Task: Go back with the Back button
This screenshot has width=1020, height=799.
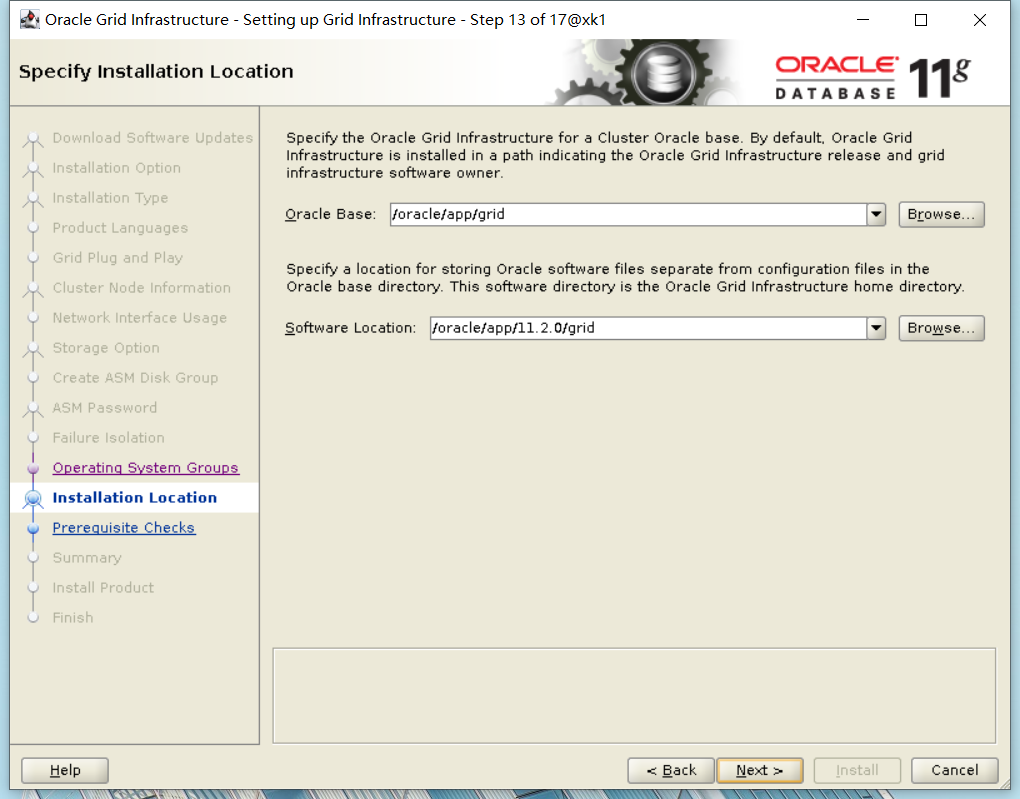Action: [x=671, y=770]
